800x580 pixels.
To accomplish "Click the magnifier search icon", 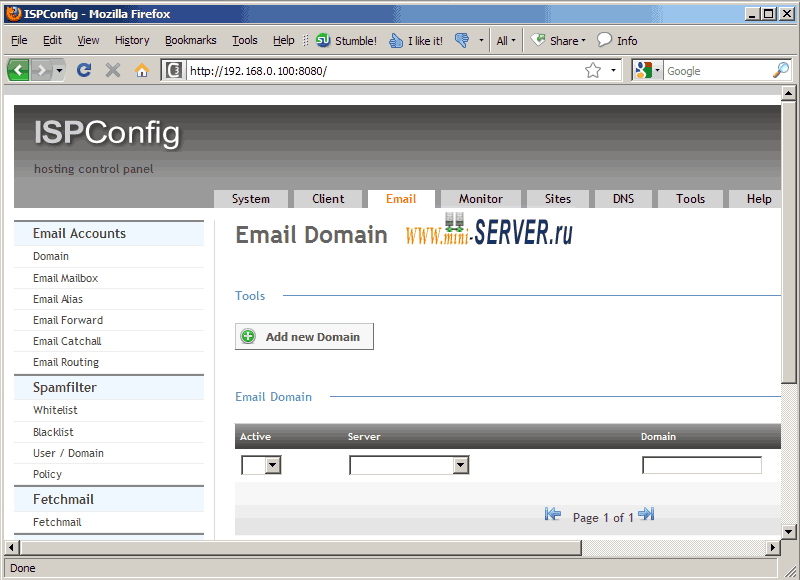I will coord(781,70).
